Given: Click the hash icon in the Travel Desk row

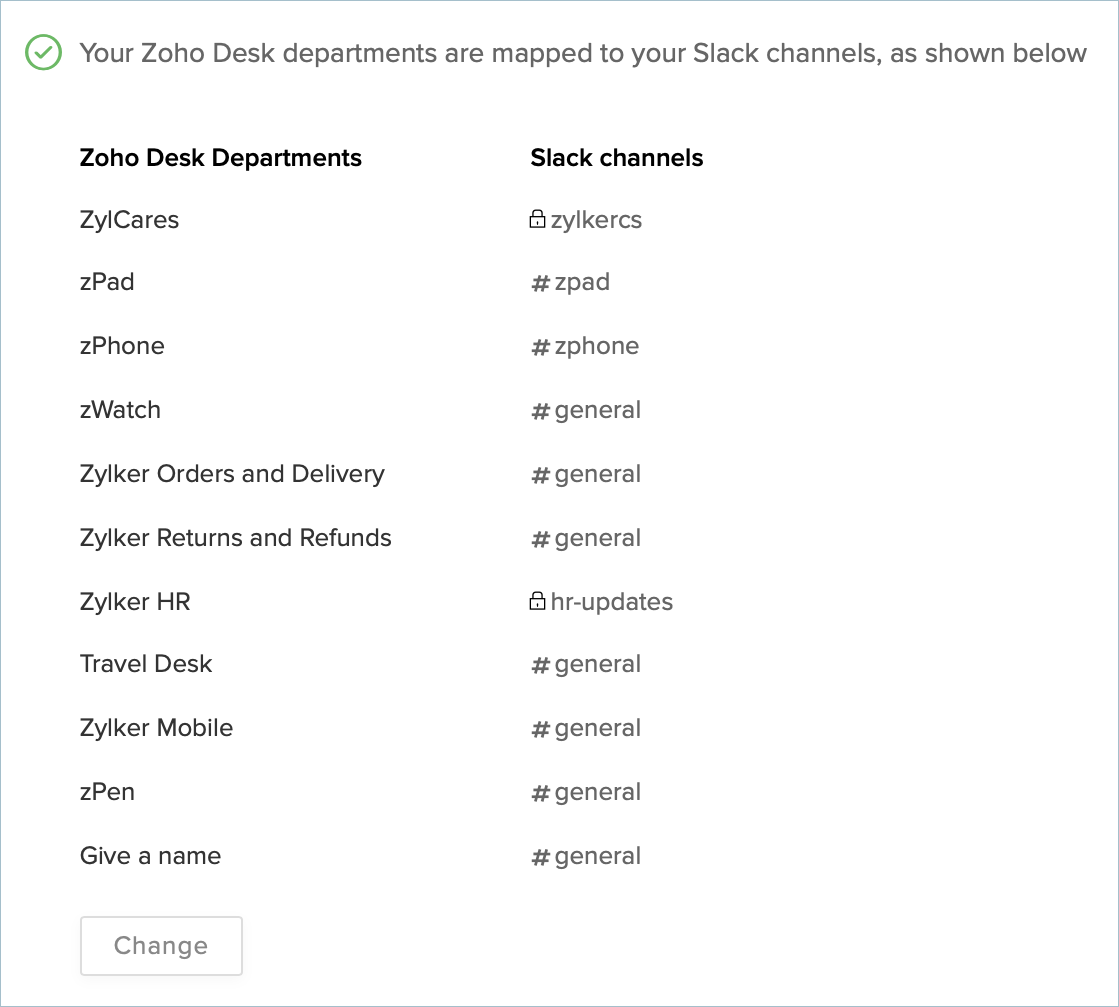Looking at the screenshot, I should pos(540,665).
